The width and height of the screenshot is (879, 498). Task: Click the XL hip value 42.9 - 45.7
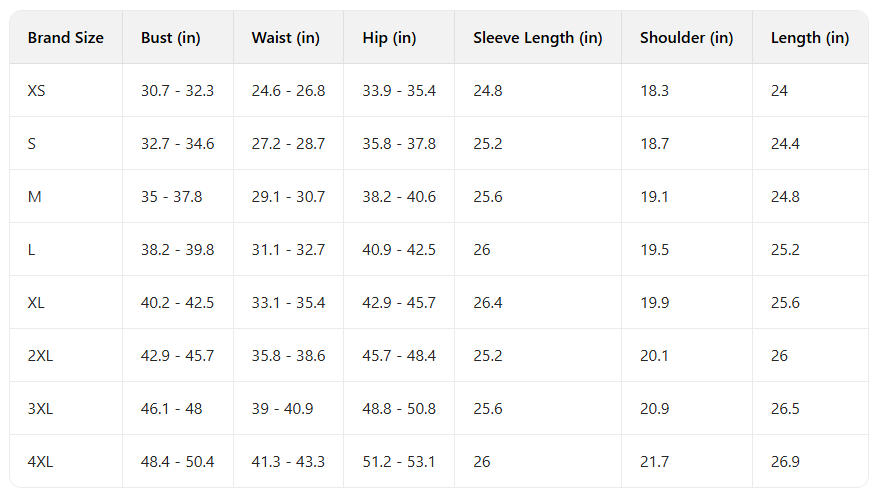[x=399, y=303]
